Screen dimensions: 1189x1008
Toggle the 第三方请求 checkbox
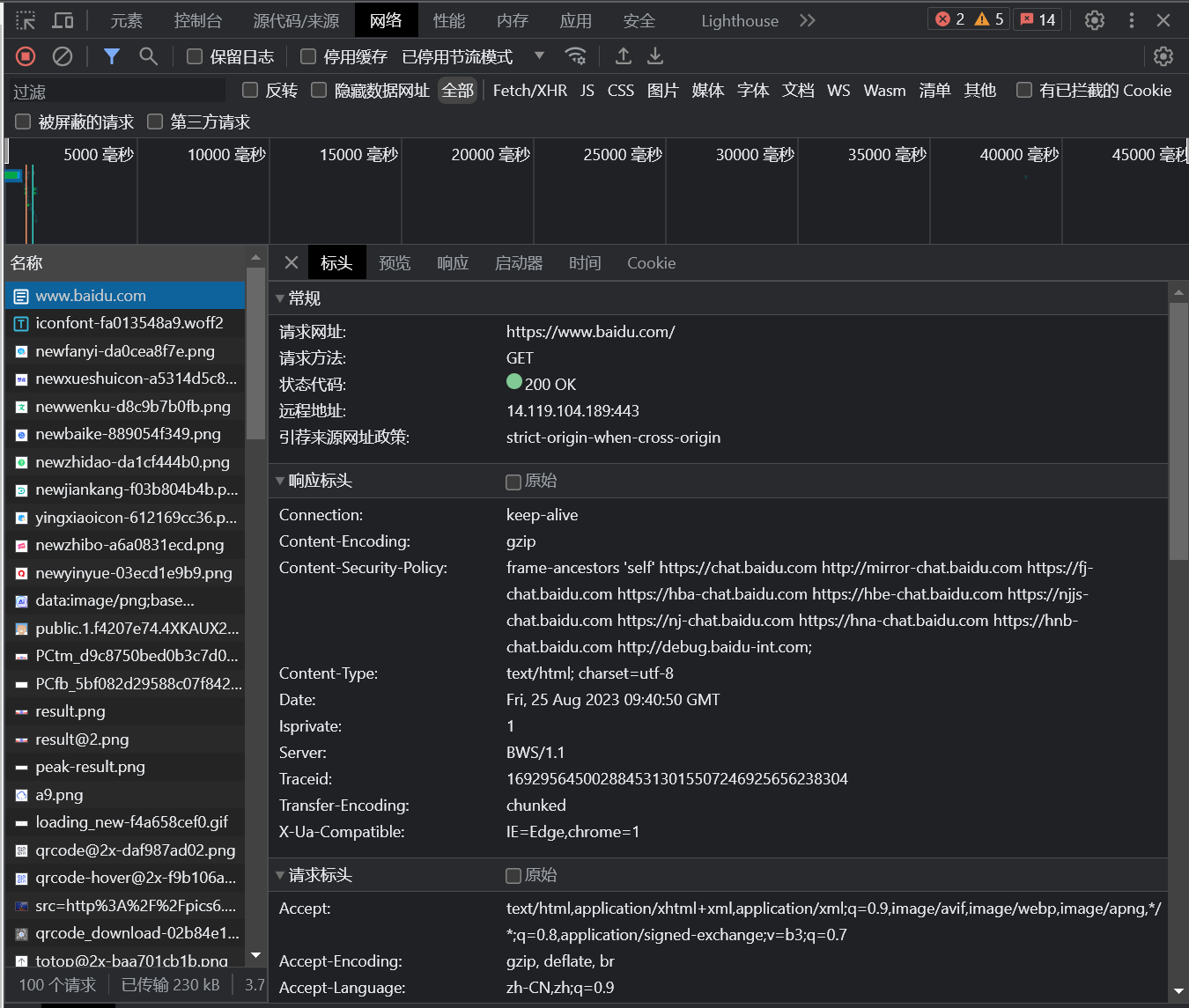(155, 121)
